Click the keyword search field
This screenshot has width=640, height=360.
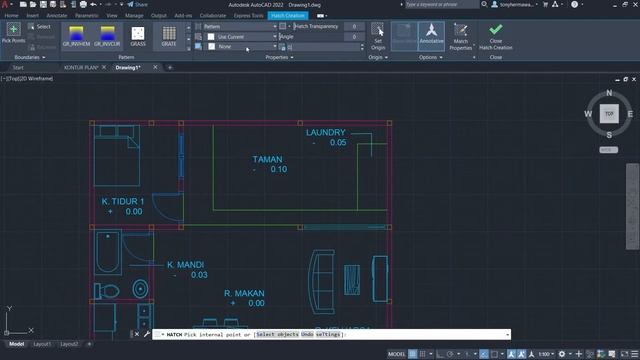click(x=442, y=4)
